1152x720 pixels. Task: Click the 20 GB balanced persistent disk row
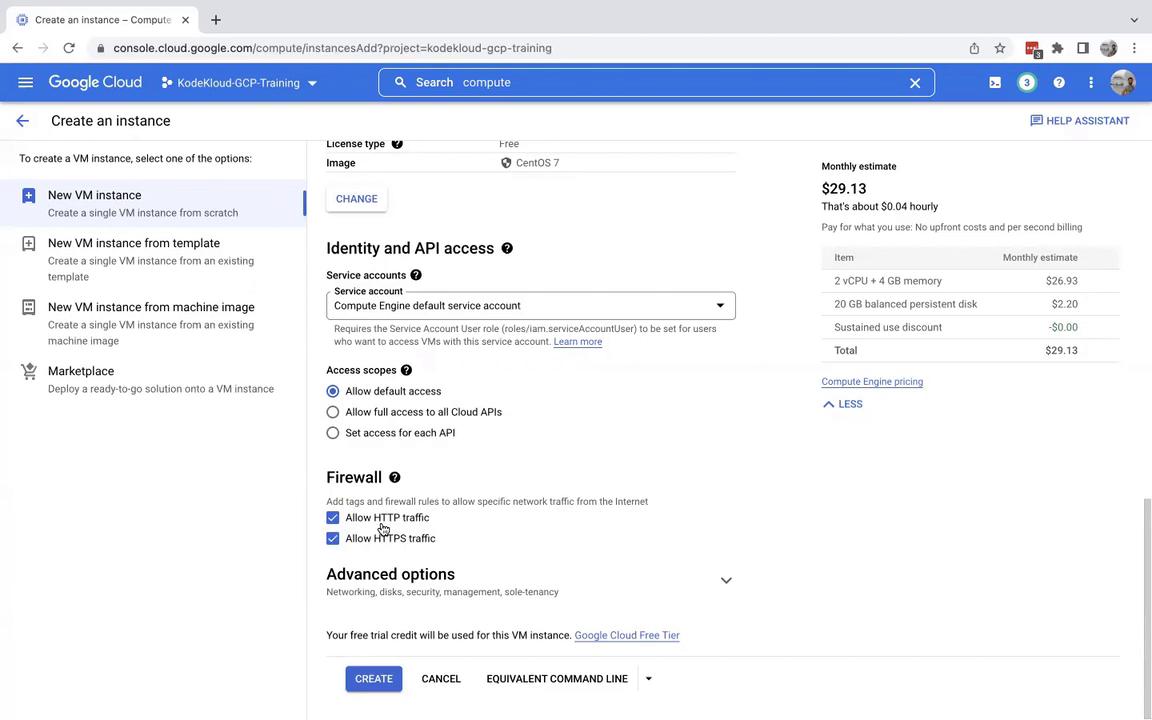click(970, 304)
